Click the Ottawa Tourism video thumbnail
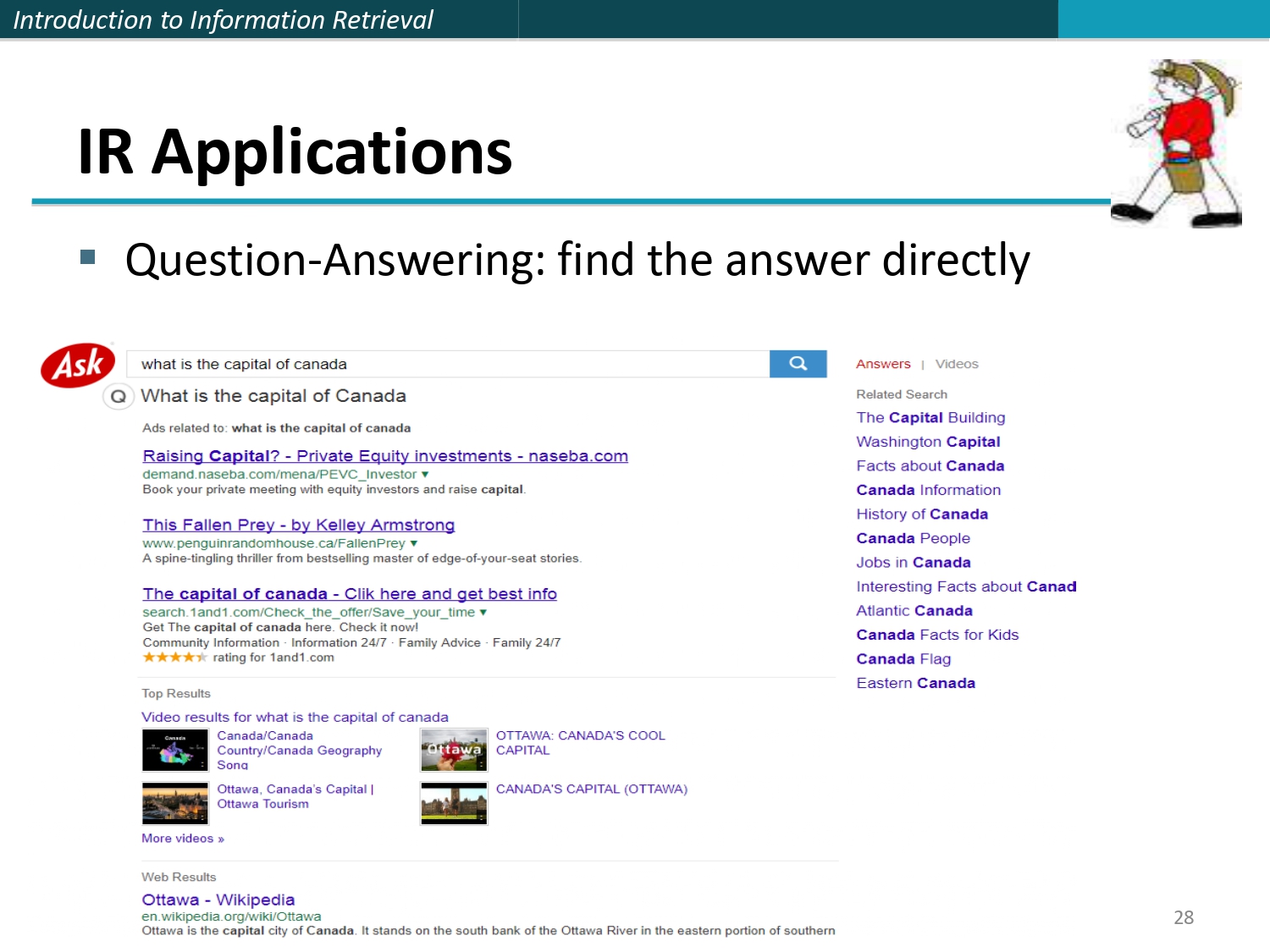1270x952 pixels. (174, 802)
